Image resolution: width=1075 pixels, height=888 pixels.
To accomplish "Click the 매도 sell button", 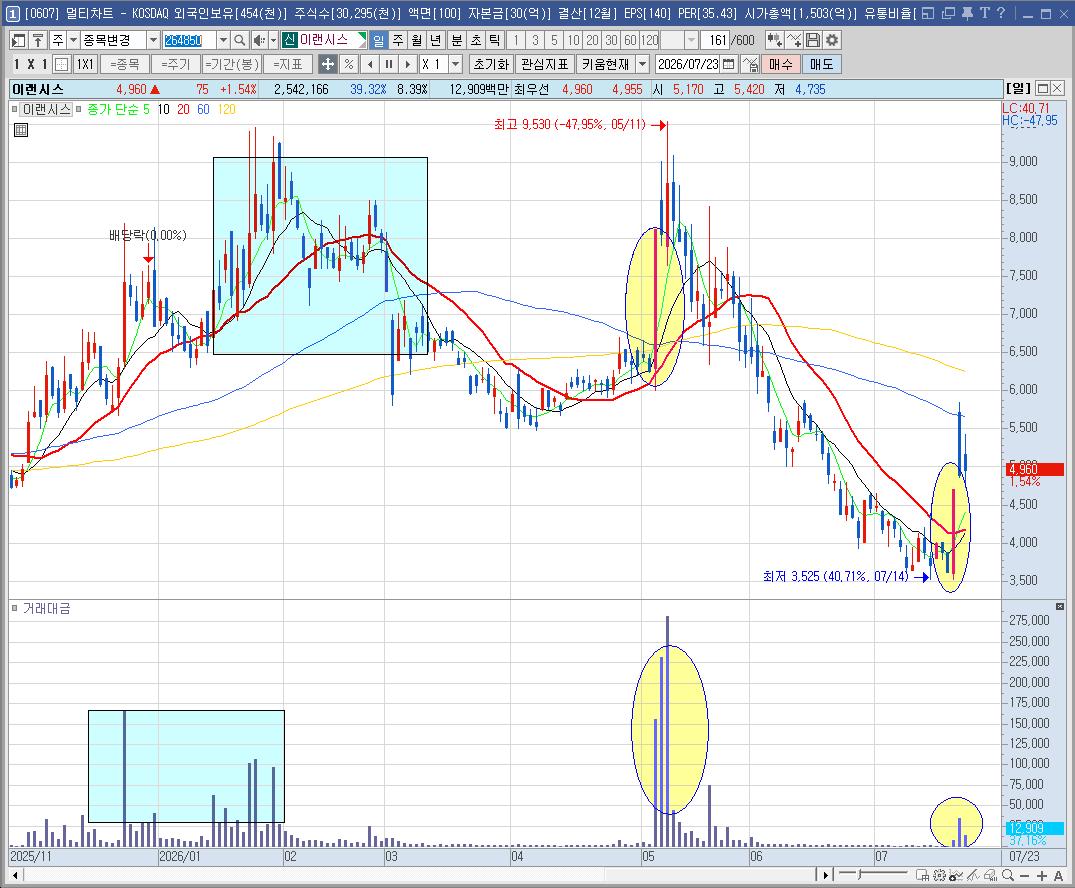I will click(821, 64).
